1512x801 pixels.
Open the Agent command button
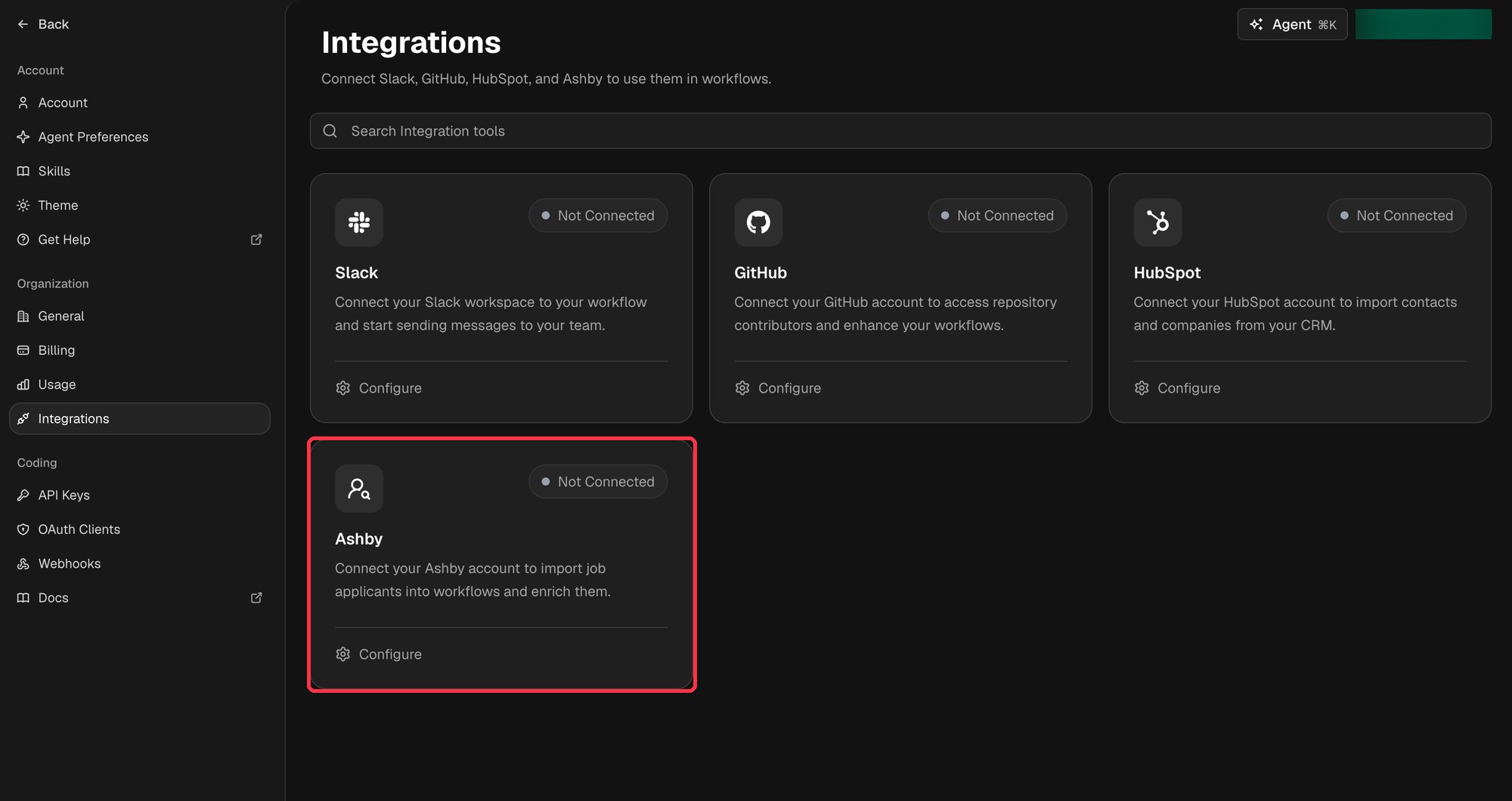(x=1292, y=24)
